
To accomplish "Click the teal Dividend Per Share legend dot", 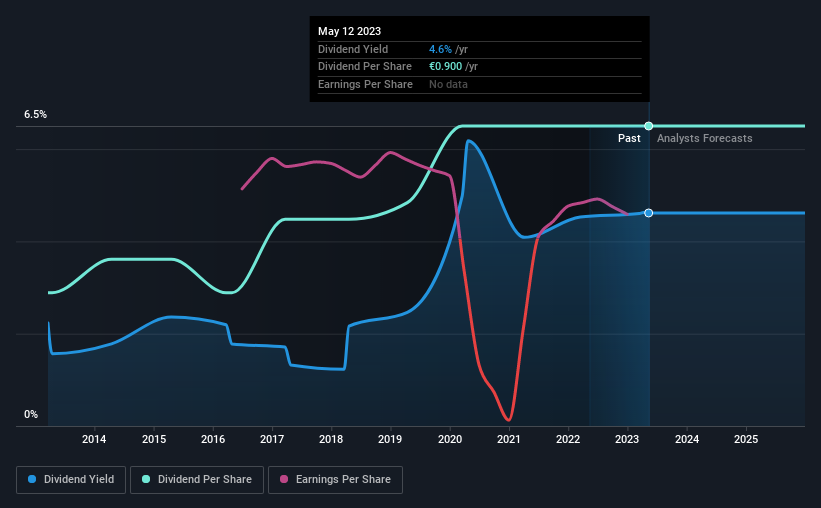I will (x=146, y=479).
